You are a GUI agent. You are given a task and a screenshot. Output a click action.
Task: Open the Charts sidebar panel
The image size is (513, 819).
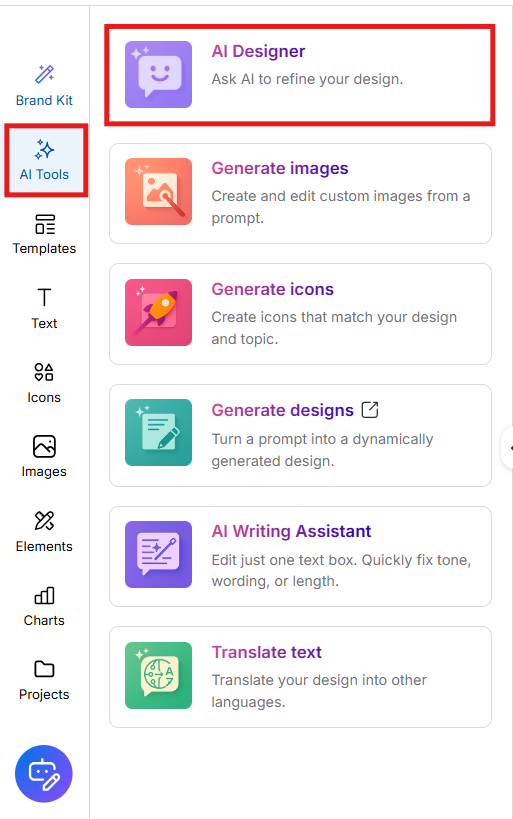pos(44,606)
